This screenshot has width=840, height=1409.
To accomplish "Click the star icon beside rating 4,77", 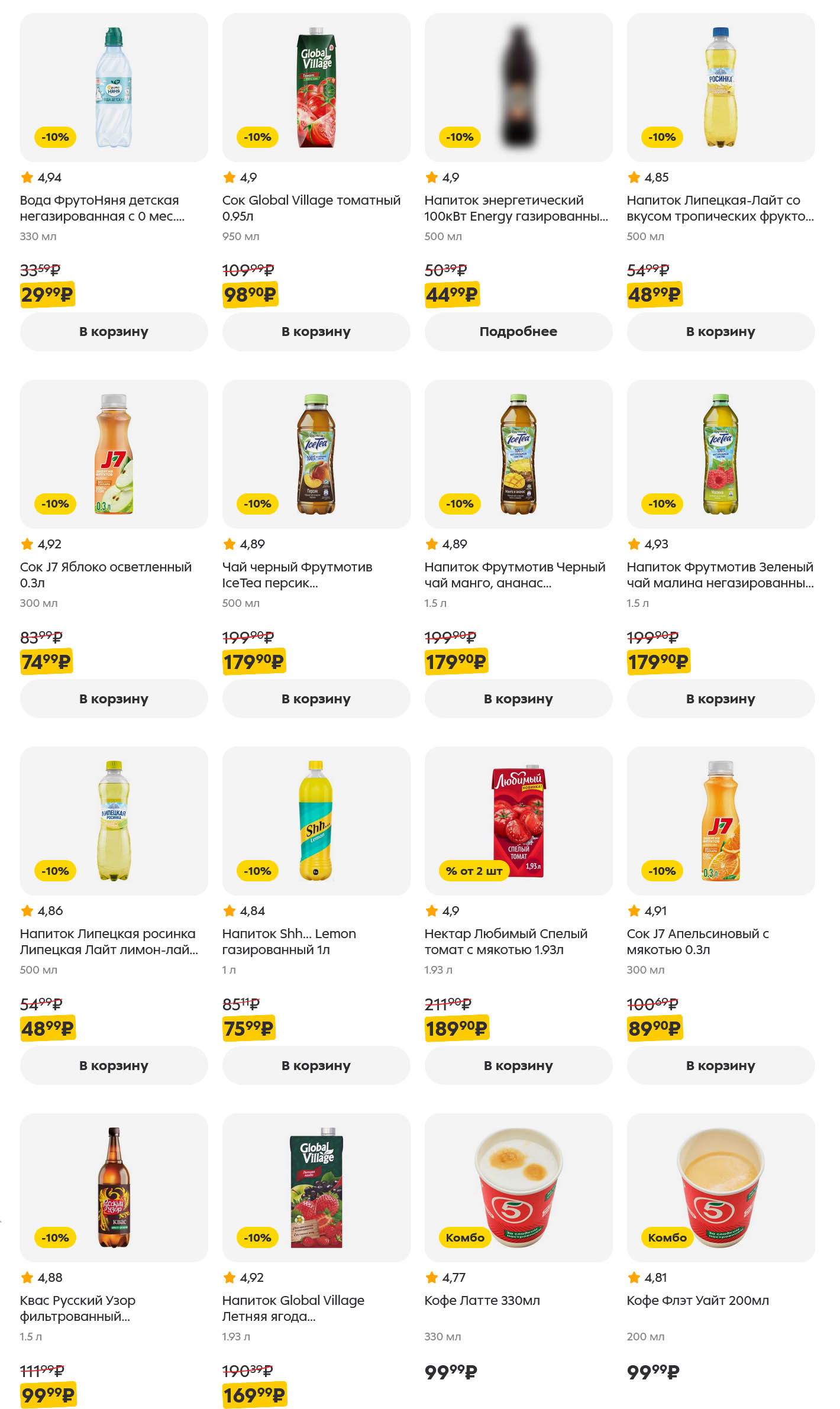I will (432, 1278).
